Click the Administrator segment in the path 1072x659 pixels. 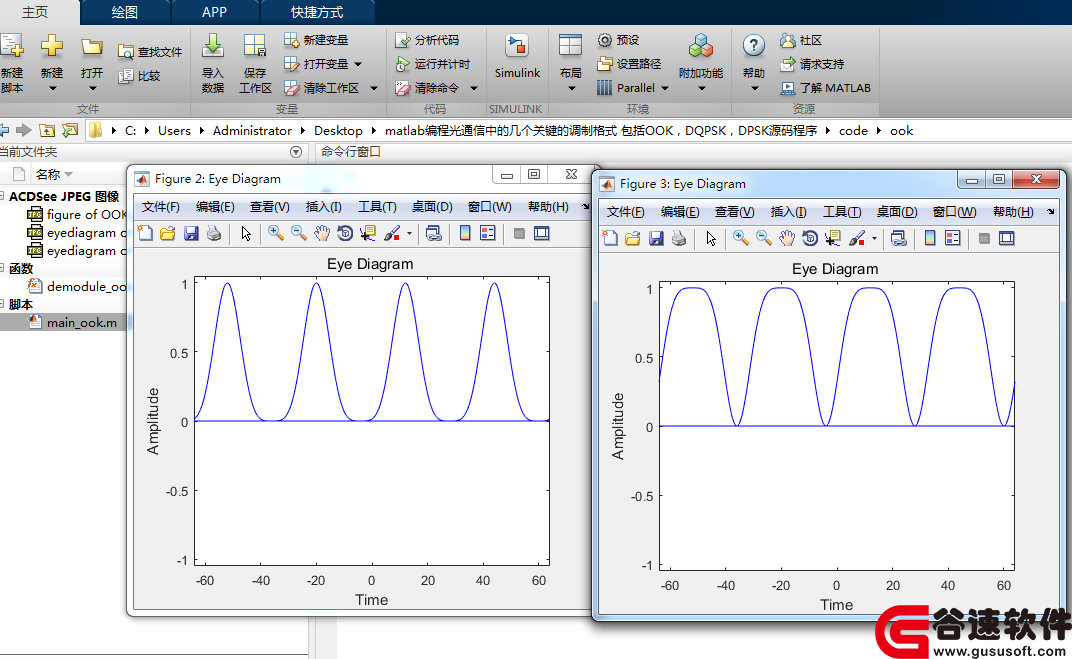(x=252, y=131)
